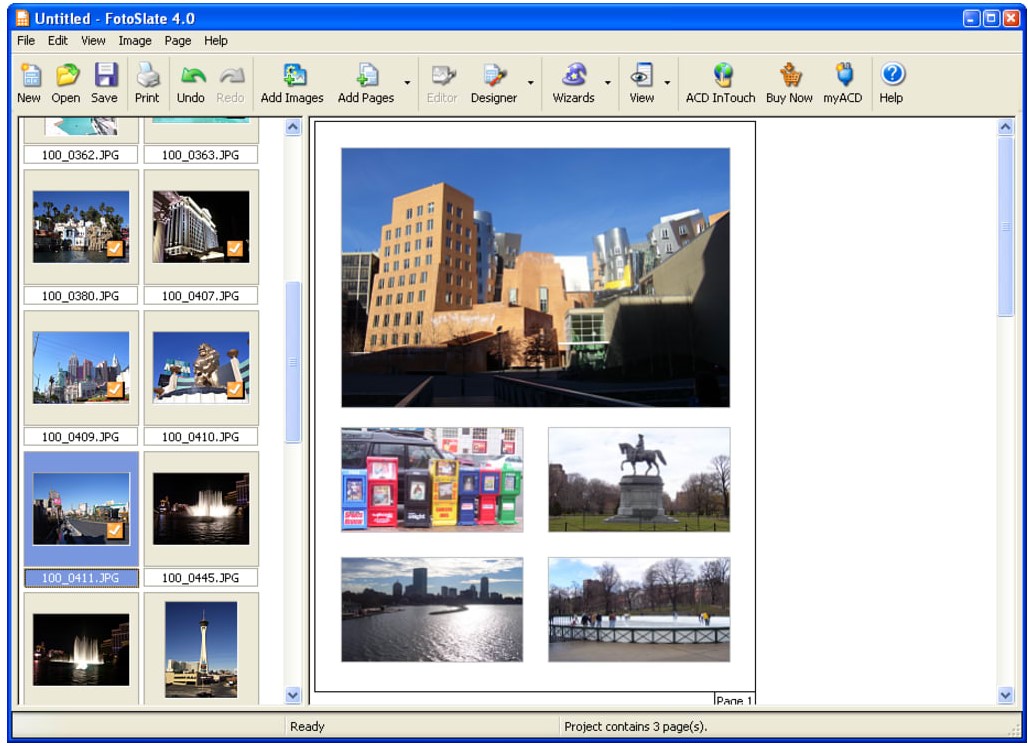1028x746 pixels.
Task: Click the Redo toolbar icon
Action: 230,83
